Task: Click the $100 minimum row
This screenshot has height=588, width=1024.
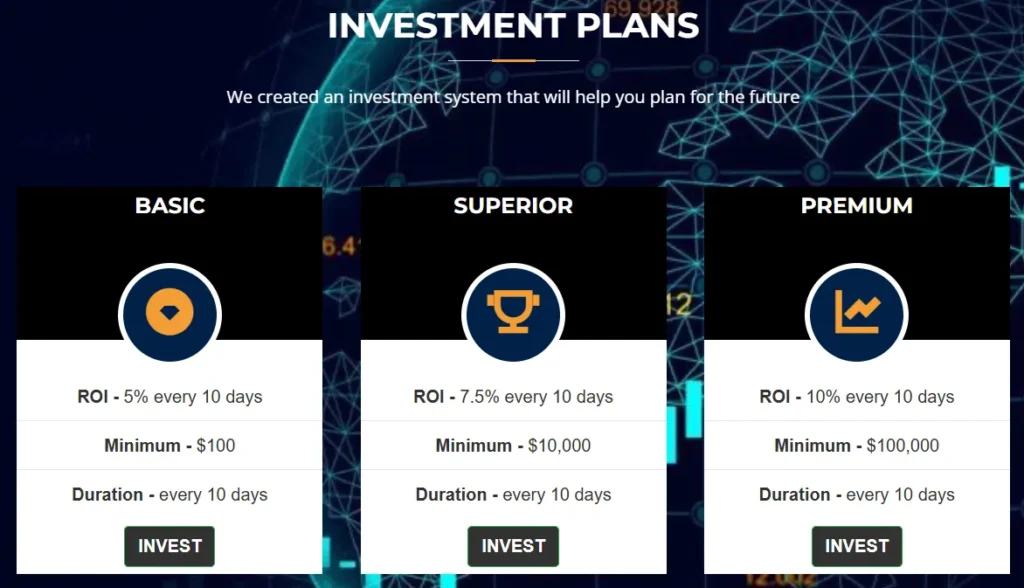Action: [170, 446]
